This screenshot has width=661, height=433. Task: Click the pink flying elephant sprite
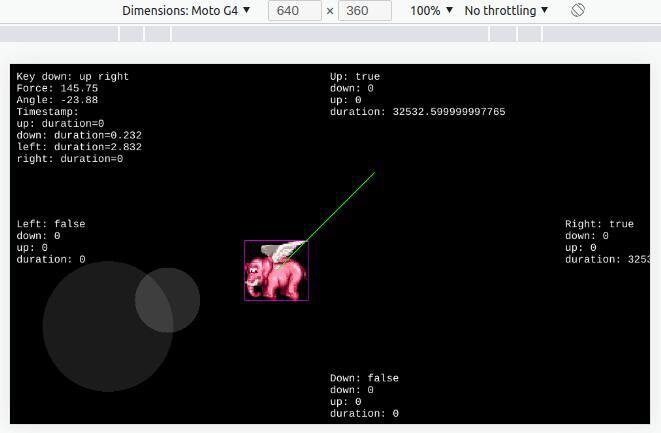276,270
